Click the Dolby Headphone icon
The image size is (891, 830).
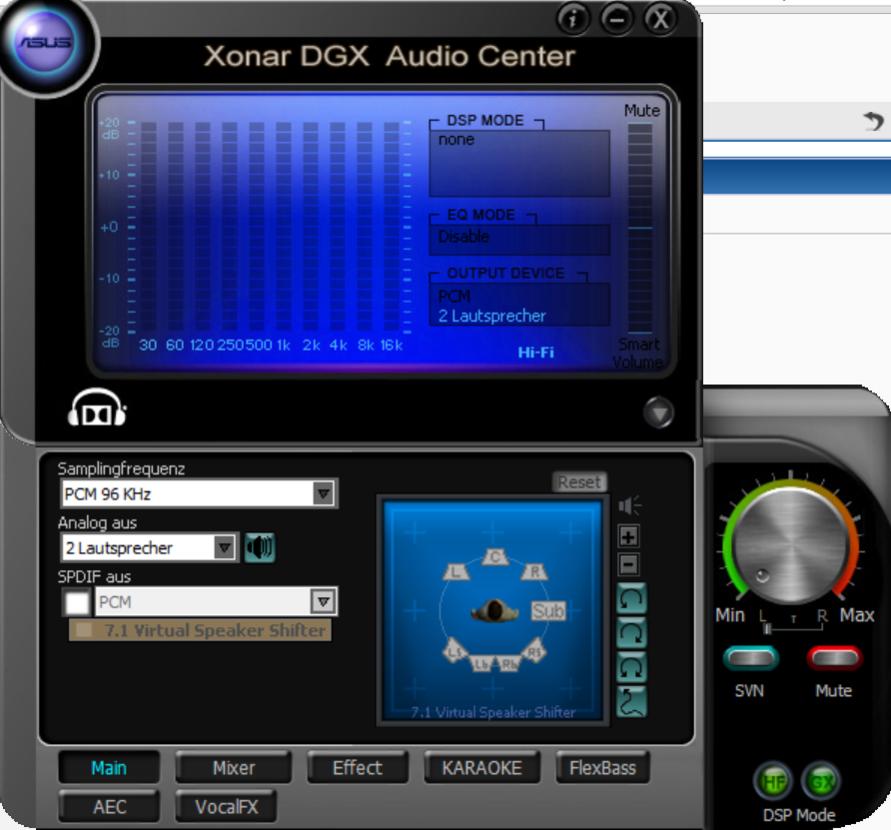[97, 408]
